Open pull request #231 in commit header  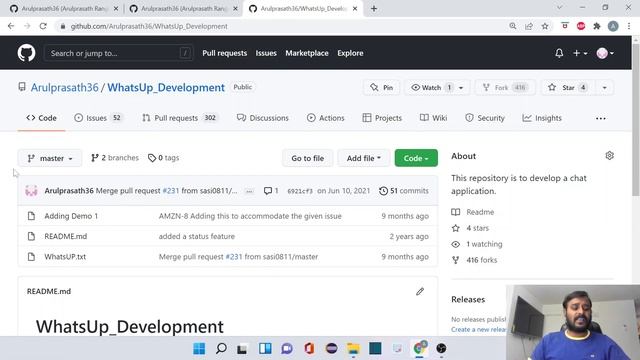click(x=171, y=191)
